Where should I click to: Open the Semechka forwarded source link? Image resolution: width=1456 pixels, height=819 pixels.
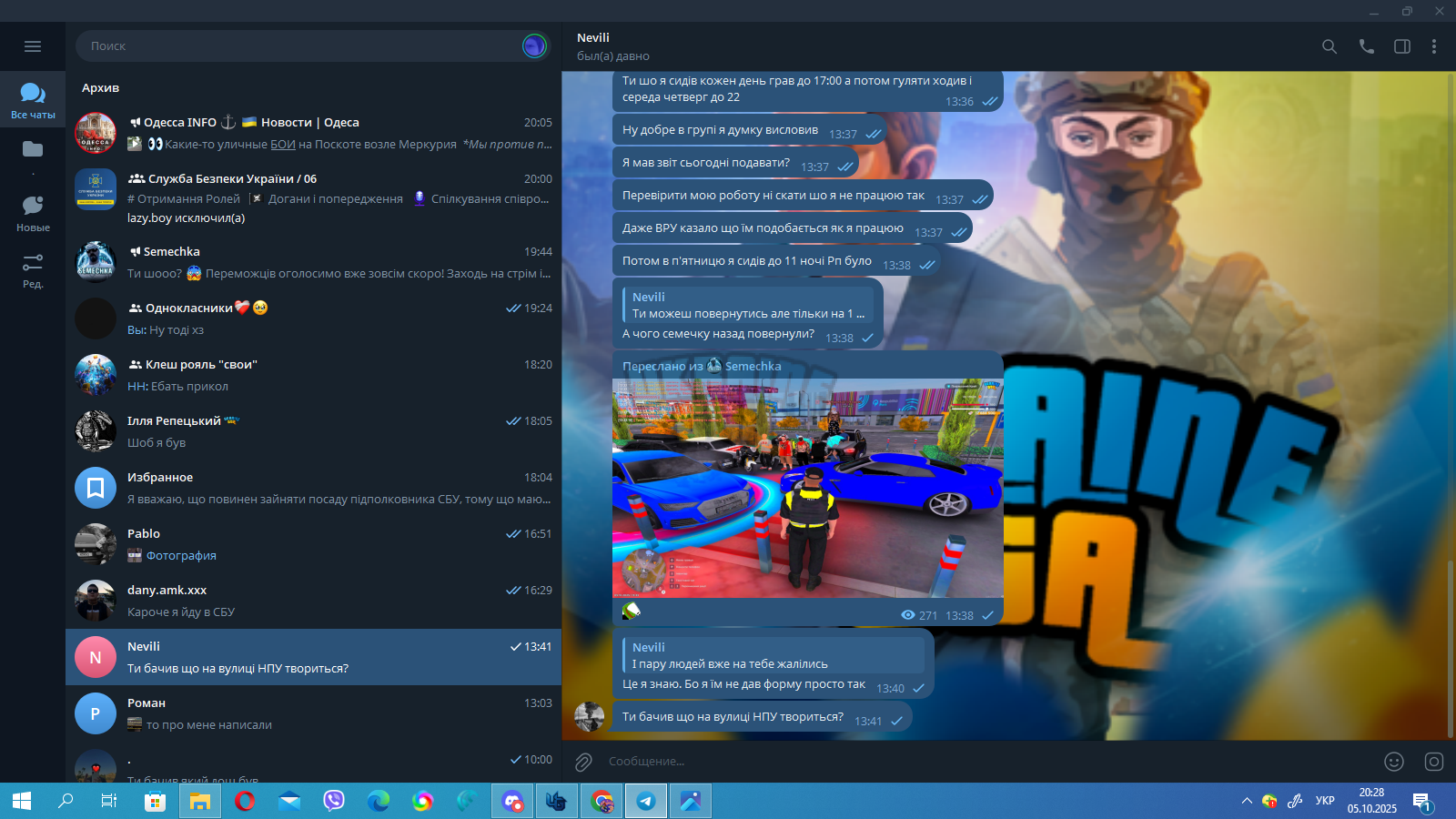[753, 366]
